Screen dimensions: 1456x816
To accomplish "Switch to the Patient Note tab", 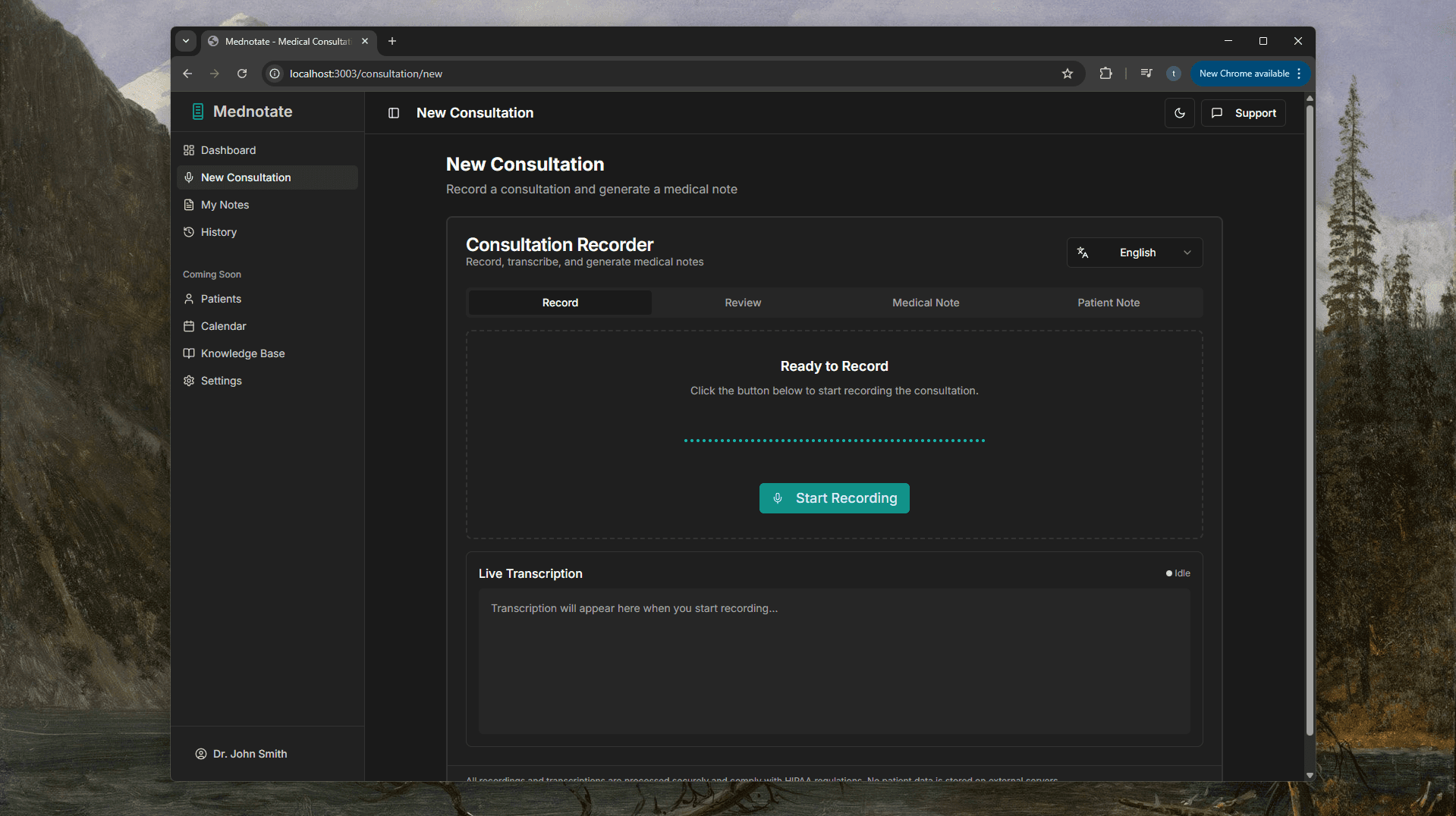I will [x=1108, y=303].
